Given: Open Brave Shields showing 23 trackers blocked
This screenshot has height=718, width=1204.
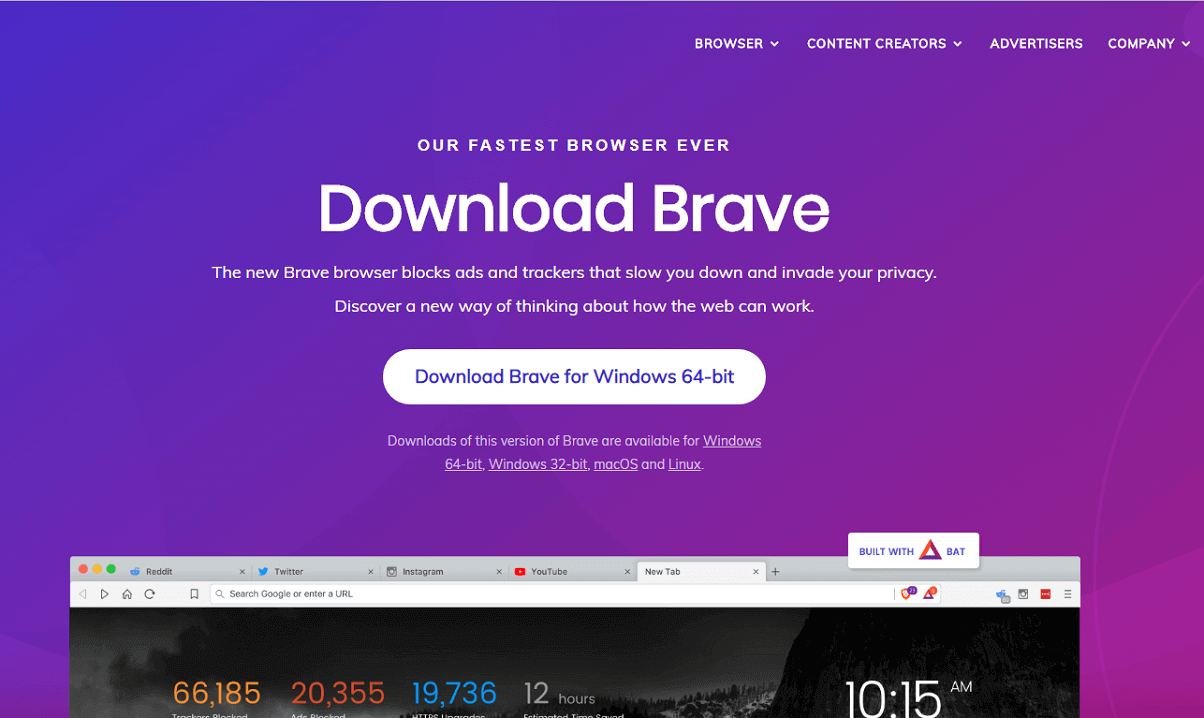Looking at the screenshot, I should (906, 593).
